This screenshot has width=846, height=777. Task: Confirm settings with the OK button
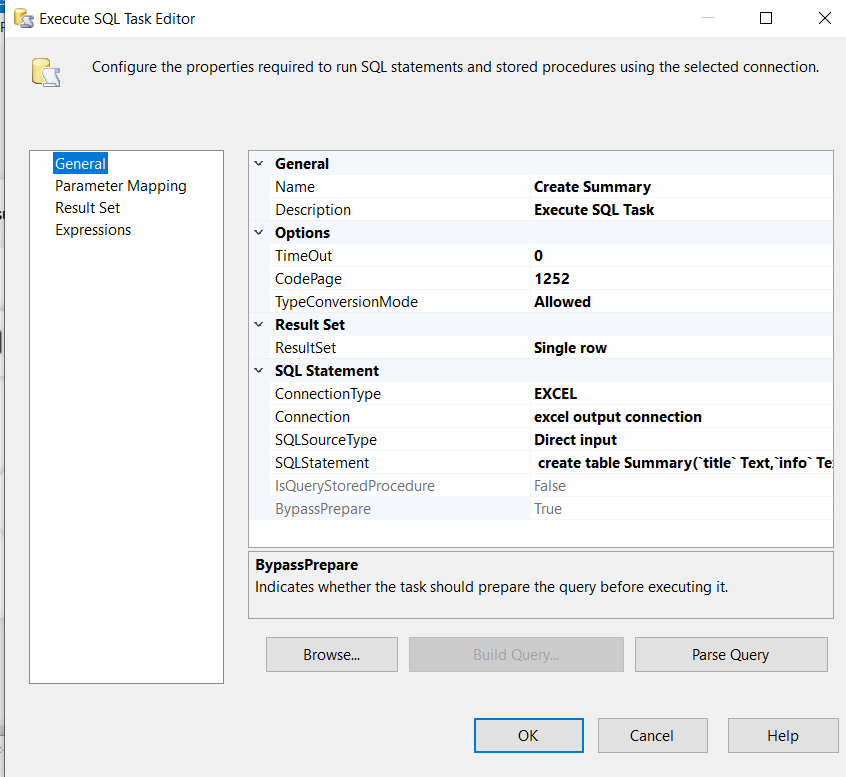[528, 735]
